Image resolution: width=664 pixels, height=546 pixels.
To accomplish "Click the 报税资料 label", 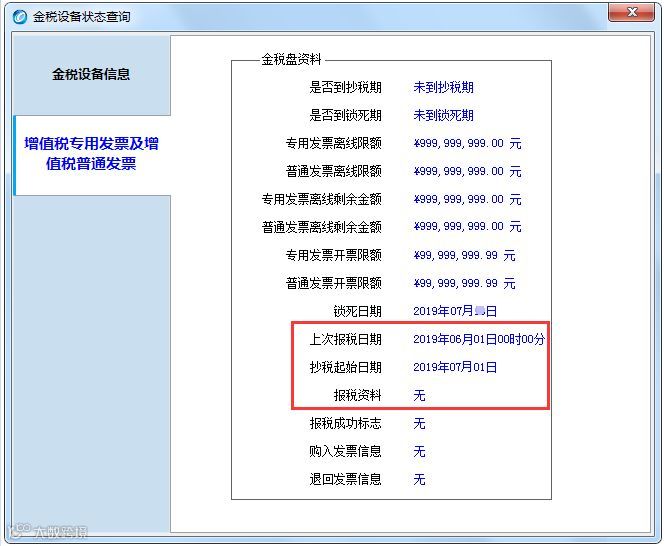I will (357, 395).
